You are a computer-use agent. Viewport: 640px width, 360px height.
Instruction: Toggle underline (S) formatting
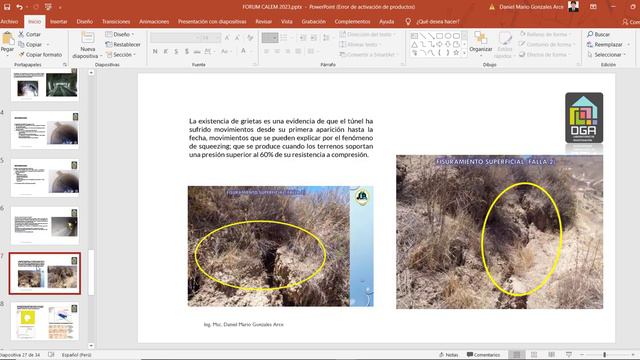point(176,51)
